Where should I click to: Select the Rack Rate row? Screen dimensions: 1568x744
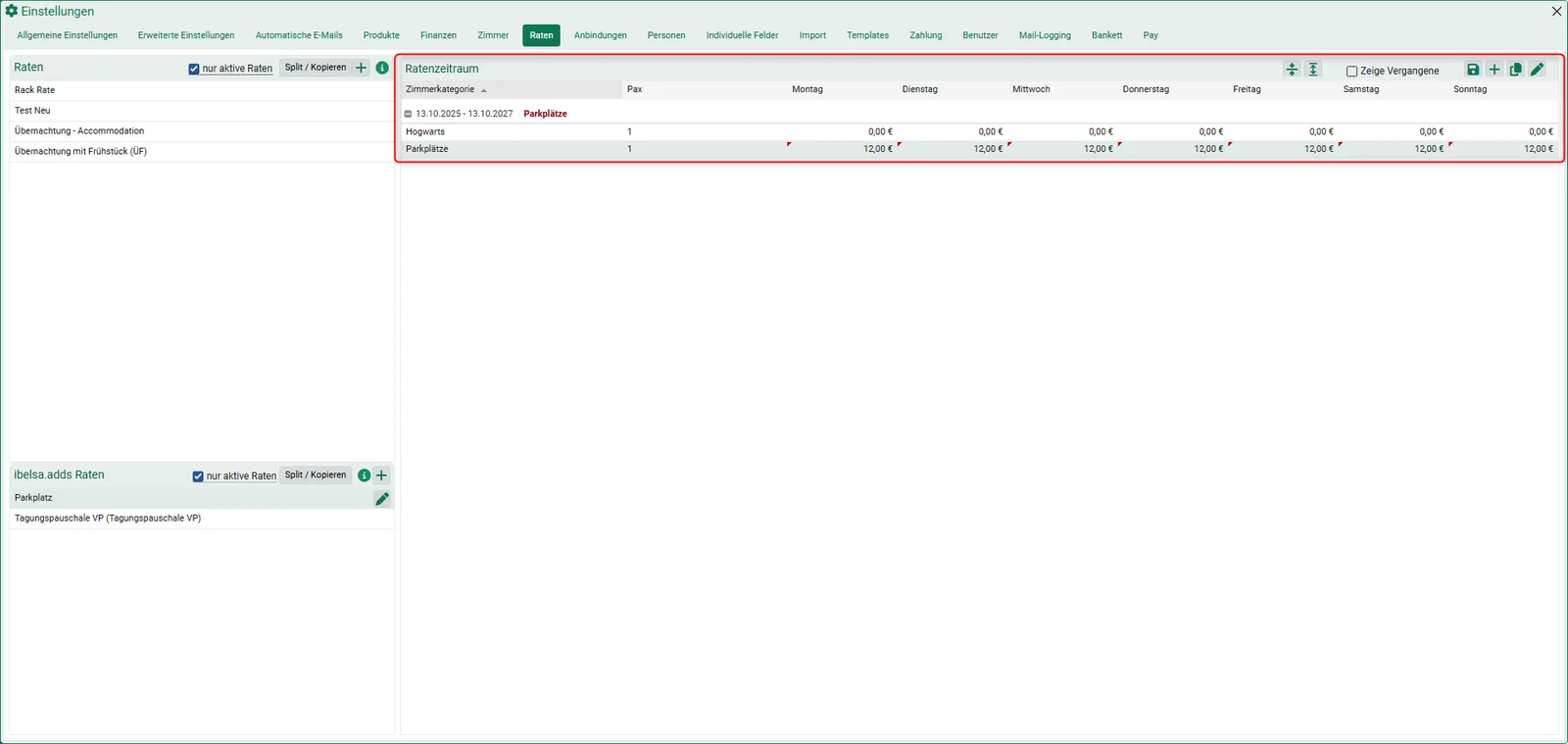coord(202,90)
